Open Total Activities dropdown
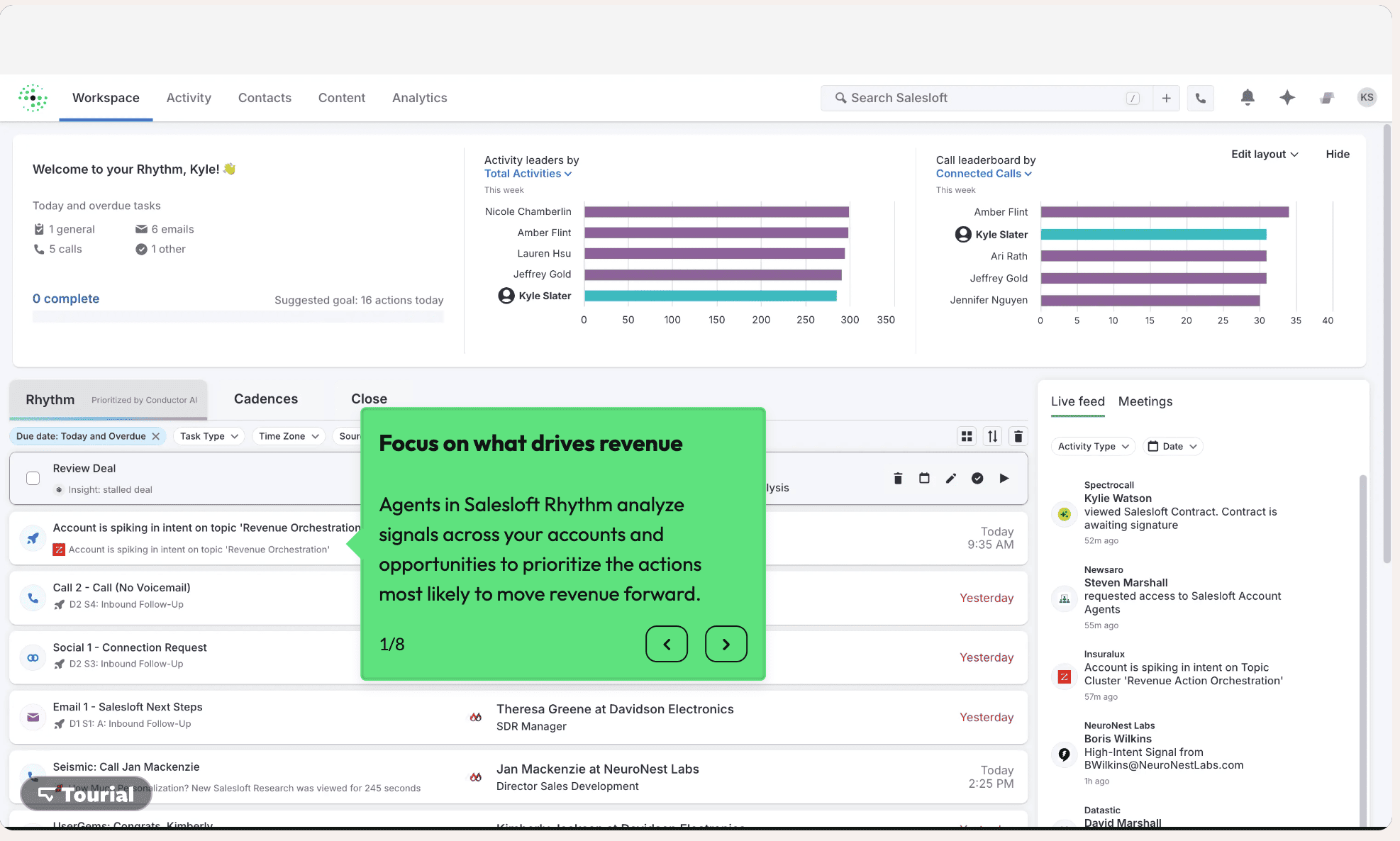 click(x=528, y=174)
